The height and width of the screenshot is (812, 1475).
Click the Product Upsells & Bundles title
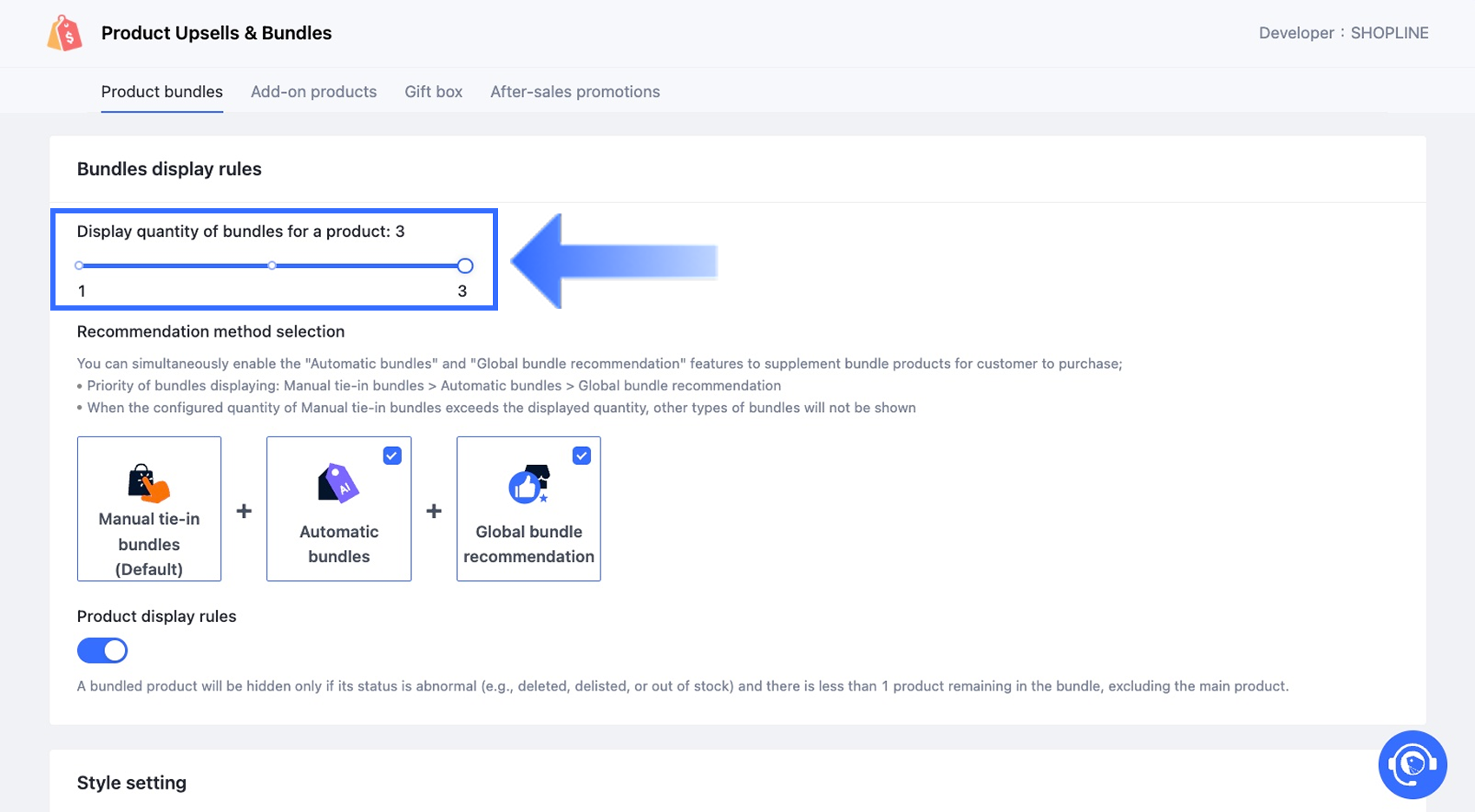click(x=216, y=33)
